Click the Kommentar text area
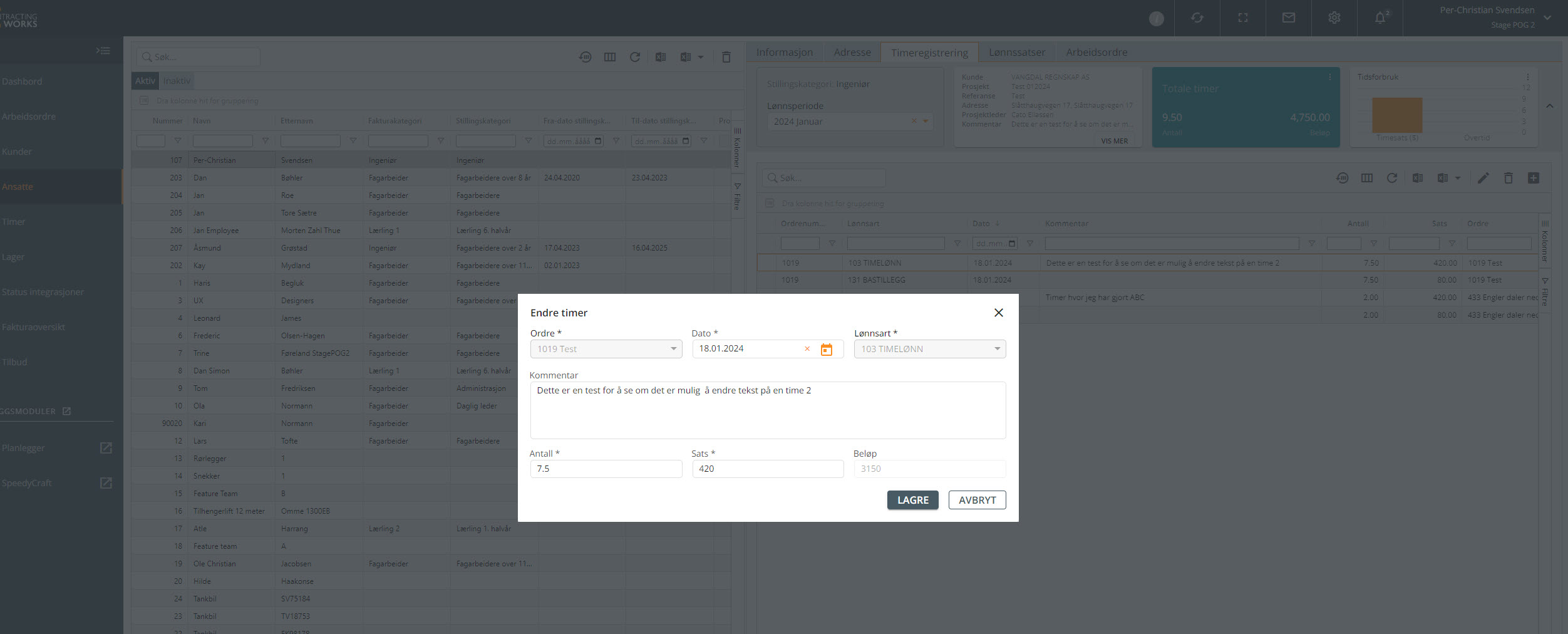Viewport: 1568px width, 634px height. coord(768,410)
